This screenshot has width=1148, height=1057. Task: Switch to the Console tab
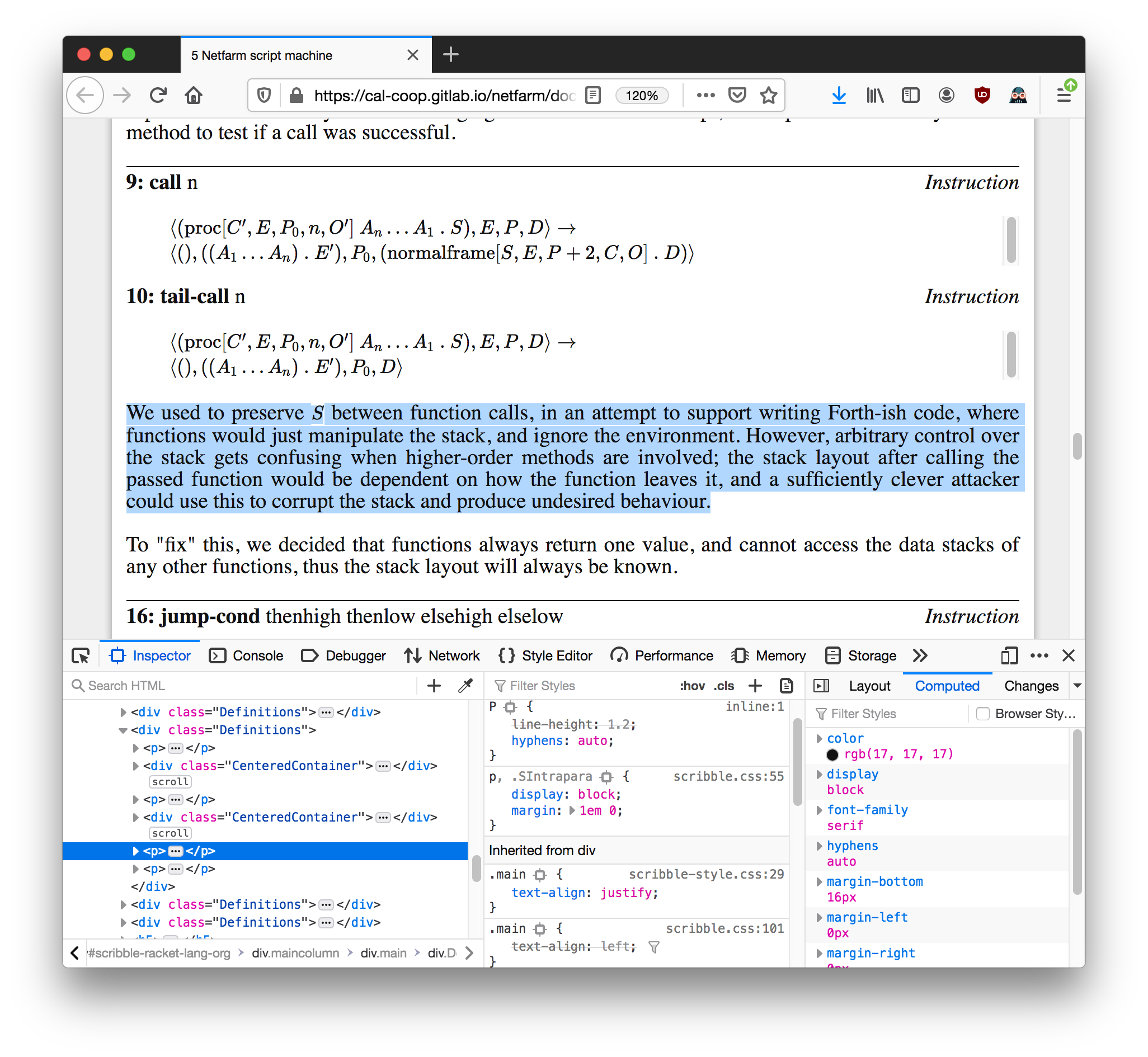(x=247, y=655)
